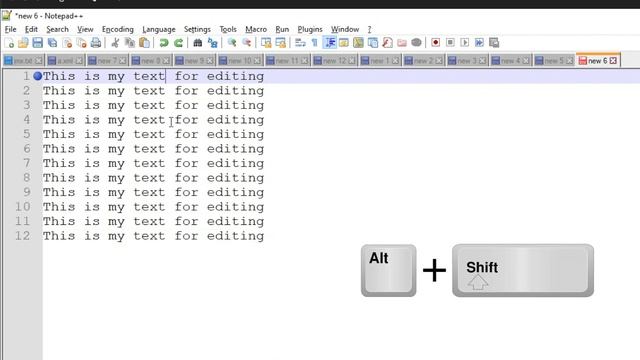Click the Folder as Workspace icon
The image size is (640, 360).
[x=402, y=42]
